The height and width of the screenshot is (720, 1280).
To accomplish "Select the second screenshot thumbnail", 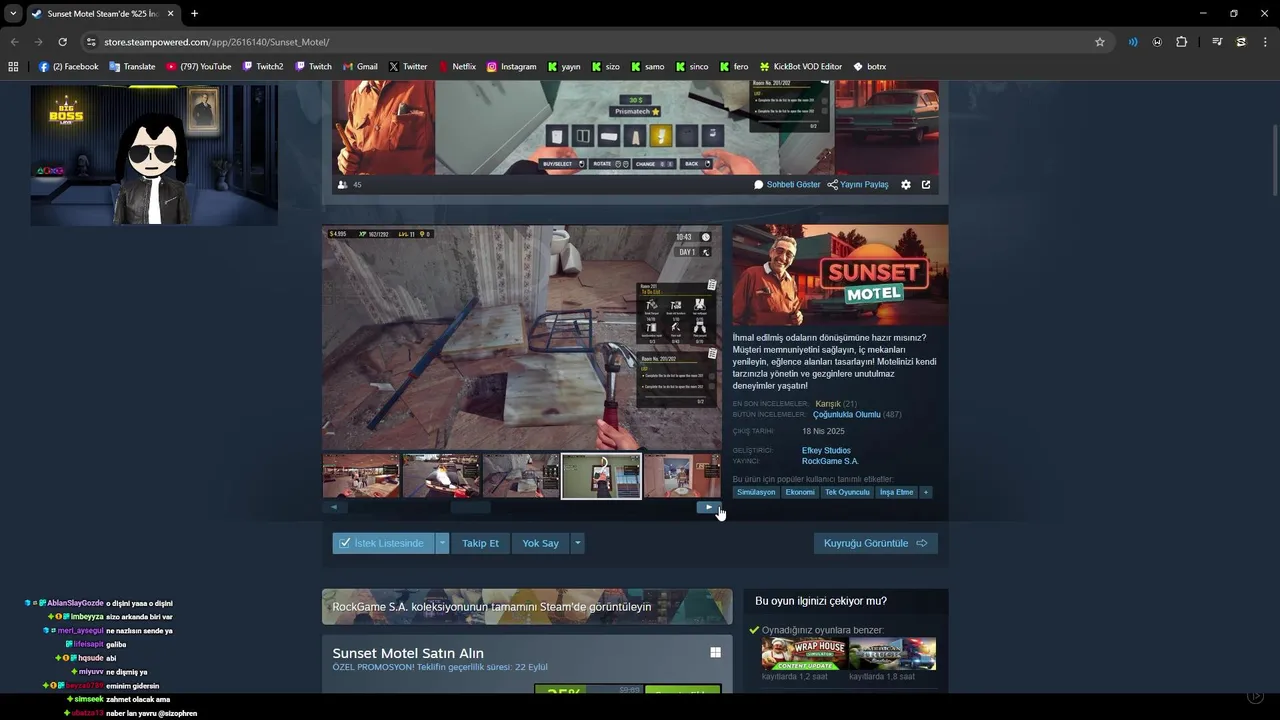I will (x=441, y=476).
